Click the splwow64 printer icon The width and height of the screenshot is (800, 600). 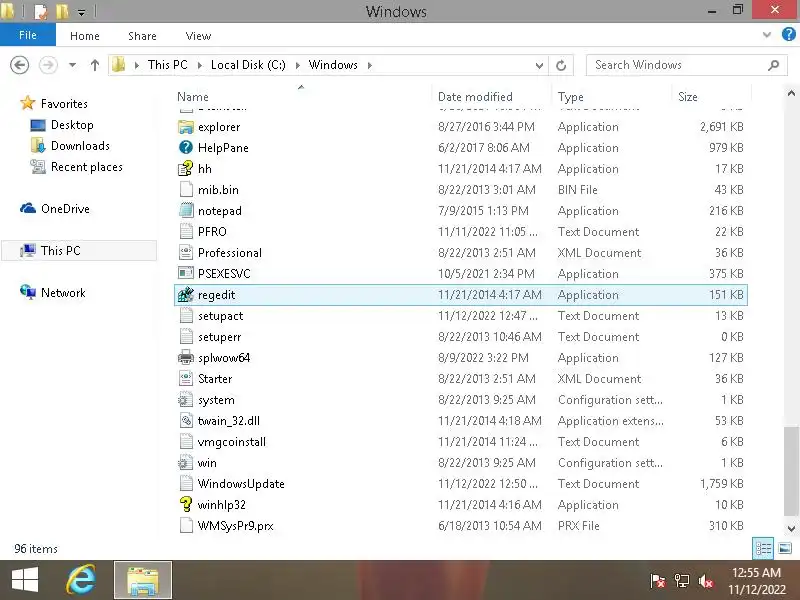click(186, 358)
